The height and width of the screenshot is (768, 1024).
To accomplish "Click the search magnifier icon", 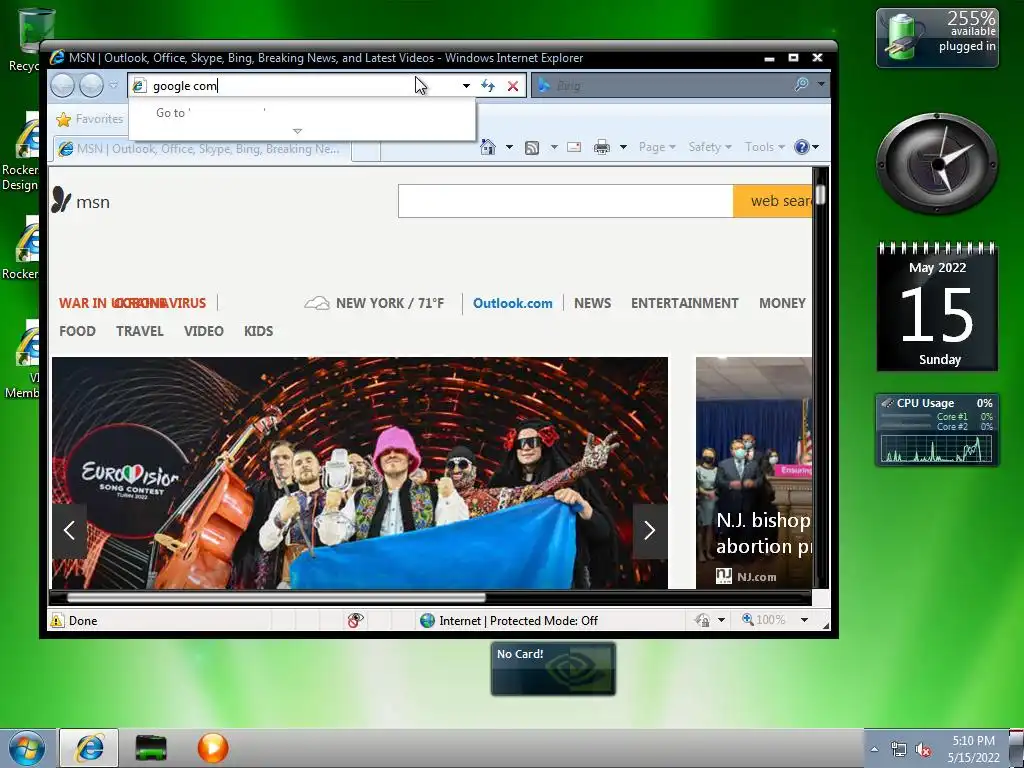I will tap(801, 84).
